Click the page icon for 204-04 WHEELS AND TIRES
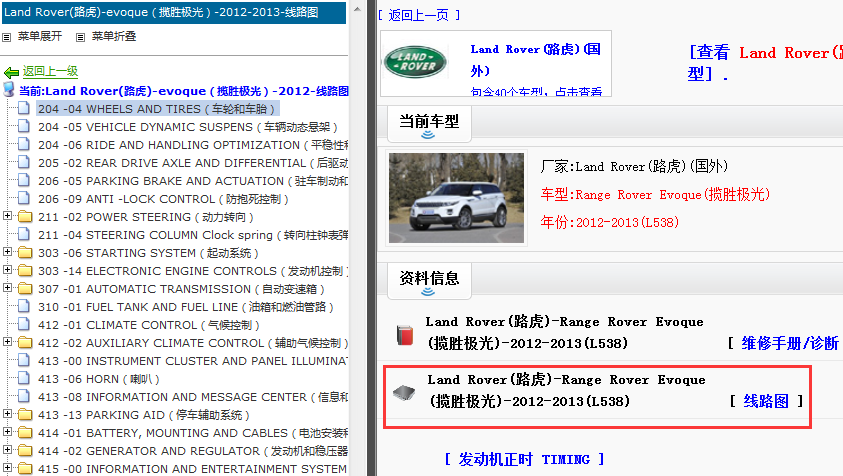Screen dimensions: 843x476 click(24, 108)
